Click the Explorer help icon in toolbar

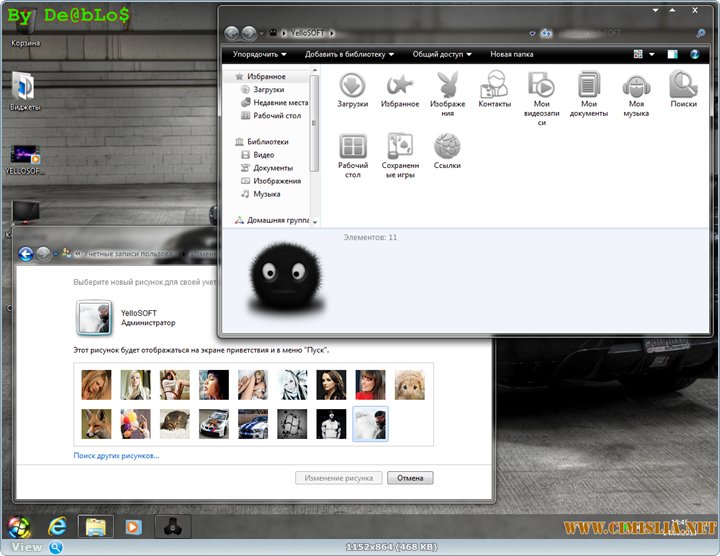(696, 54)
